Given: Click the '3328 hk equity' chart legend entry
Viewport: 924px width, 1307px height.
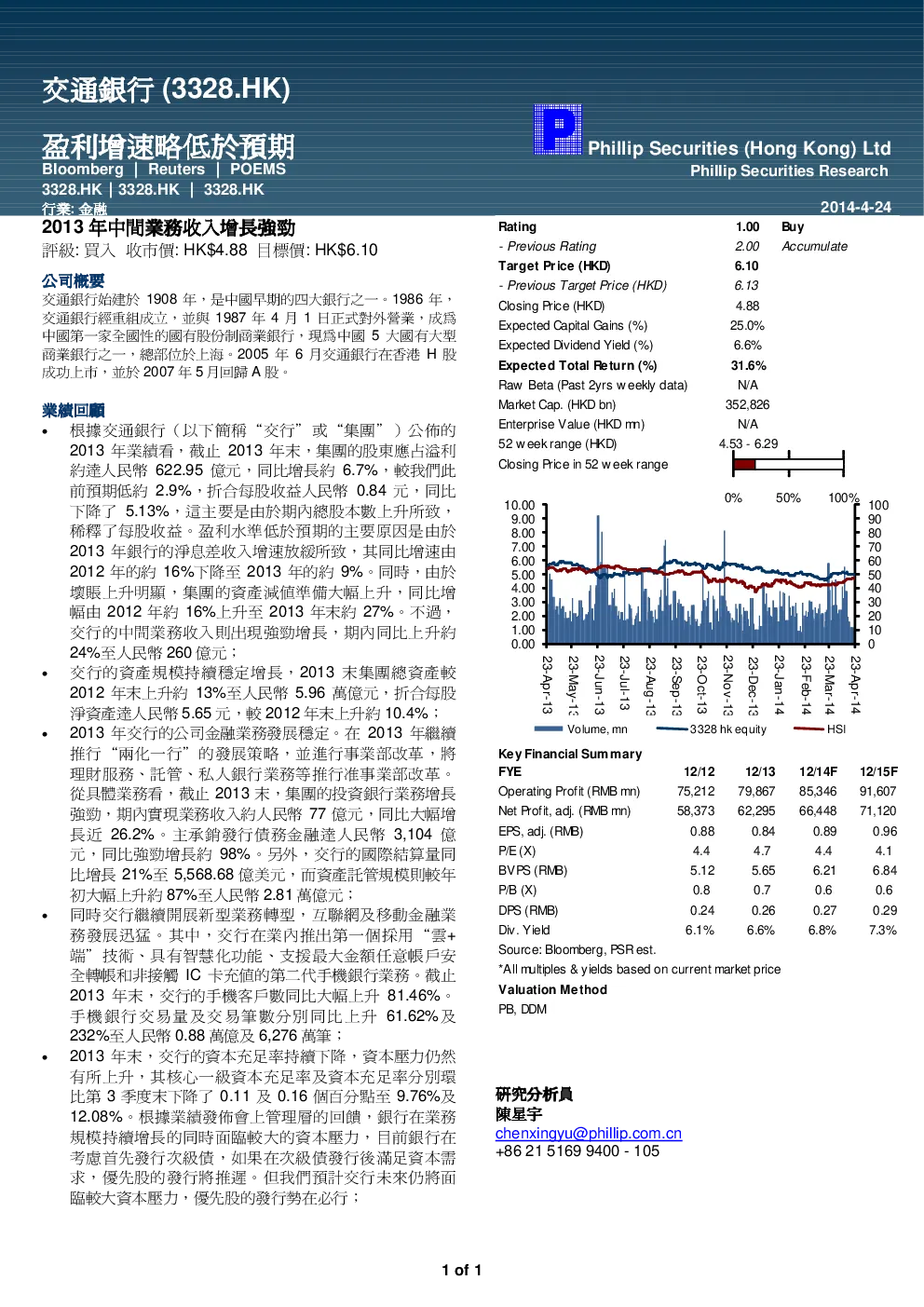Looking at the screenshot, I should [x=713, y=729].
